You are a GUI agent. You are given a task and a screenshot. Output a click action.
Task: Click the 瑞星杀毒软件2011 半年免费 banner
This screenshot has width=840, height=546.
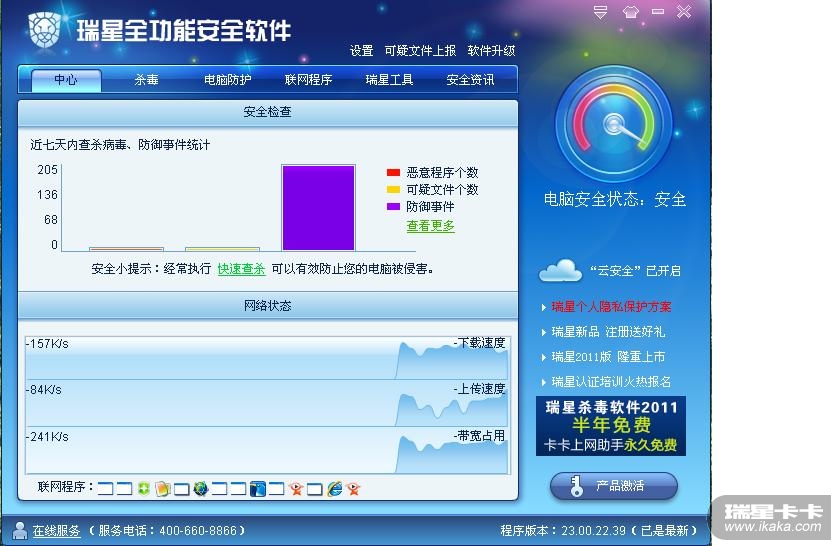611,426
